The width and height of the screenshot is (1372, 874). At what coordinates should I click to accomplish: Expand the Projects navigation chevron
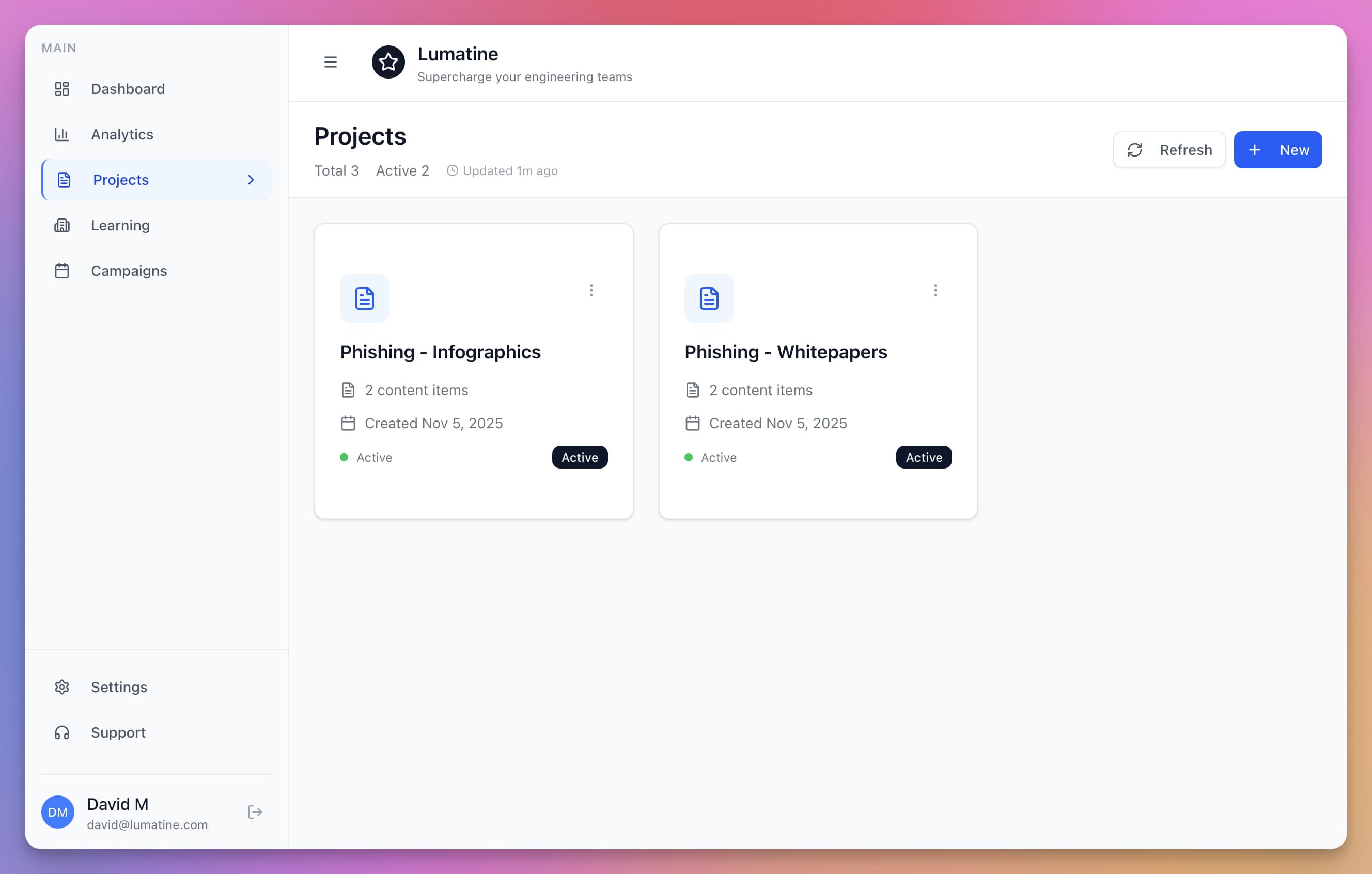tap(251, 179)
